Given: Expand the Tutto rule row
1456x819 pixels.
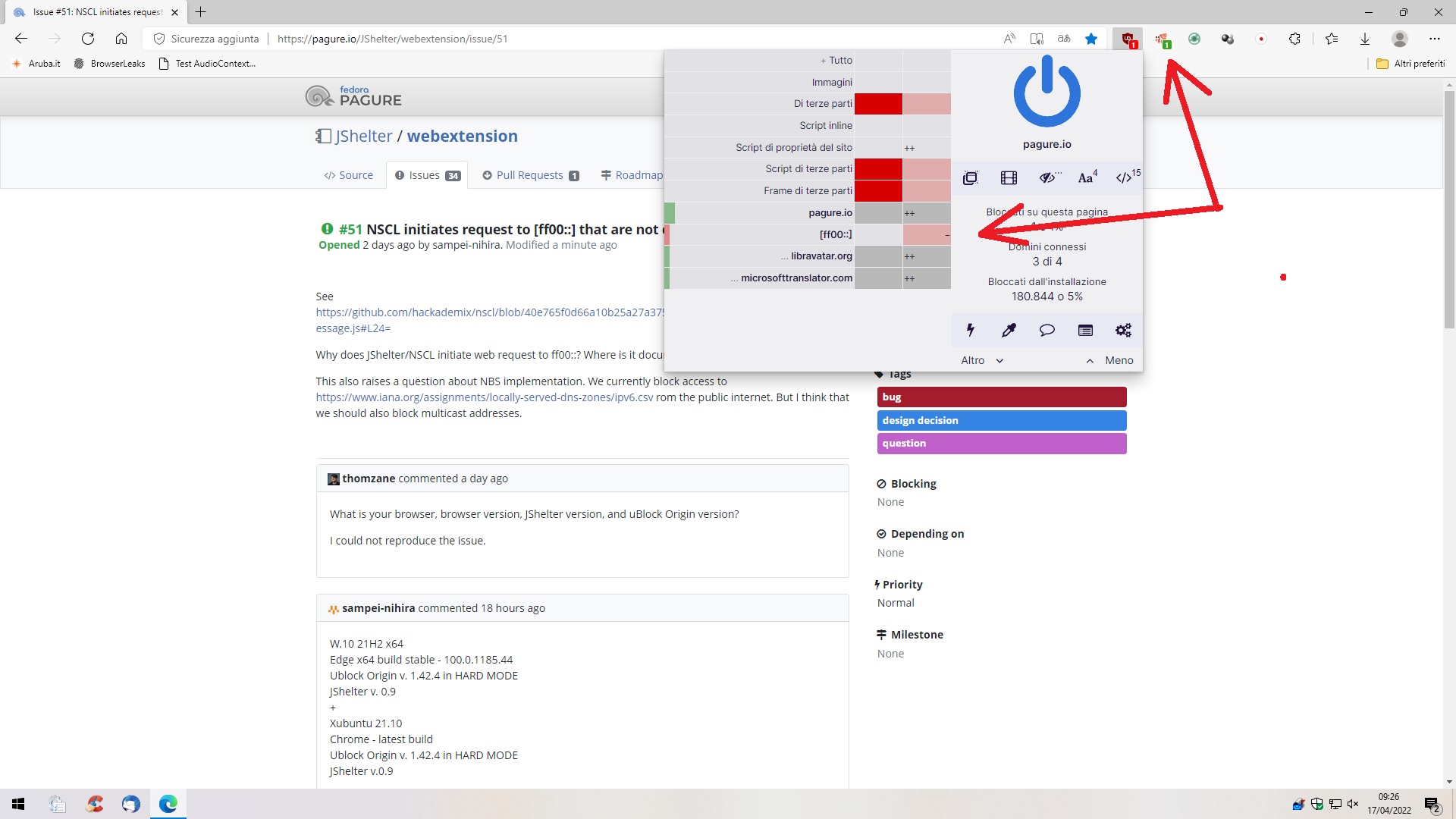Looking at the screenshot, I should coord(759,61).
